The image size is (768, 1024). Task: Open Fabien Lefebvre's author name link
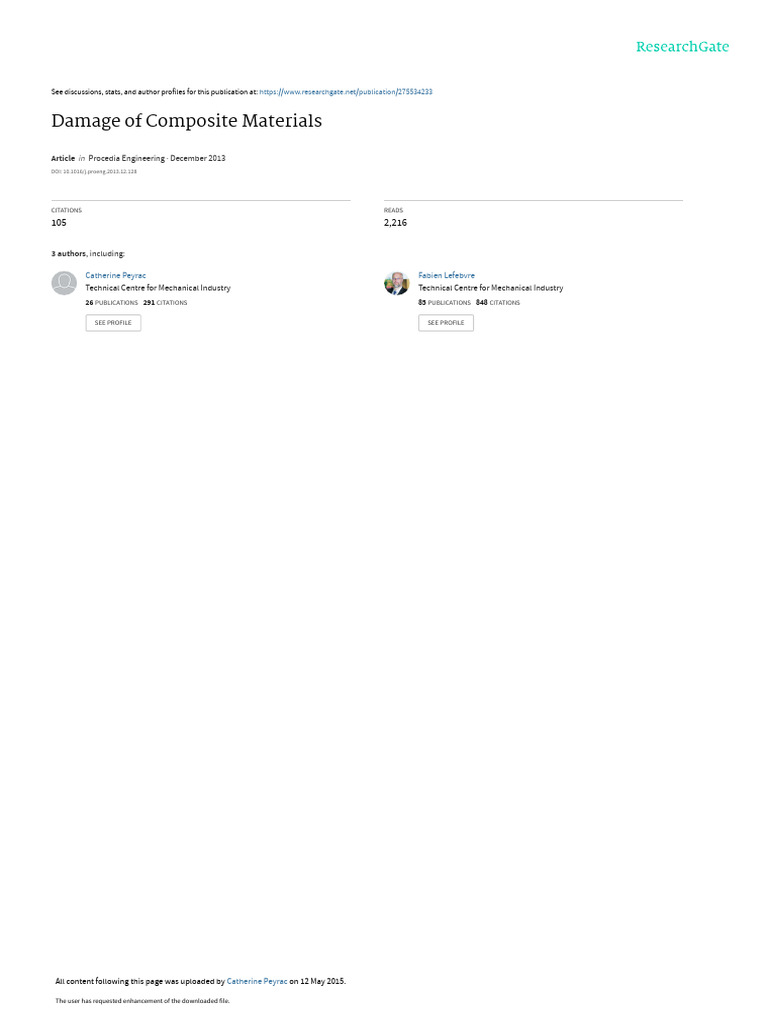tap(447, 276)
